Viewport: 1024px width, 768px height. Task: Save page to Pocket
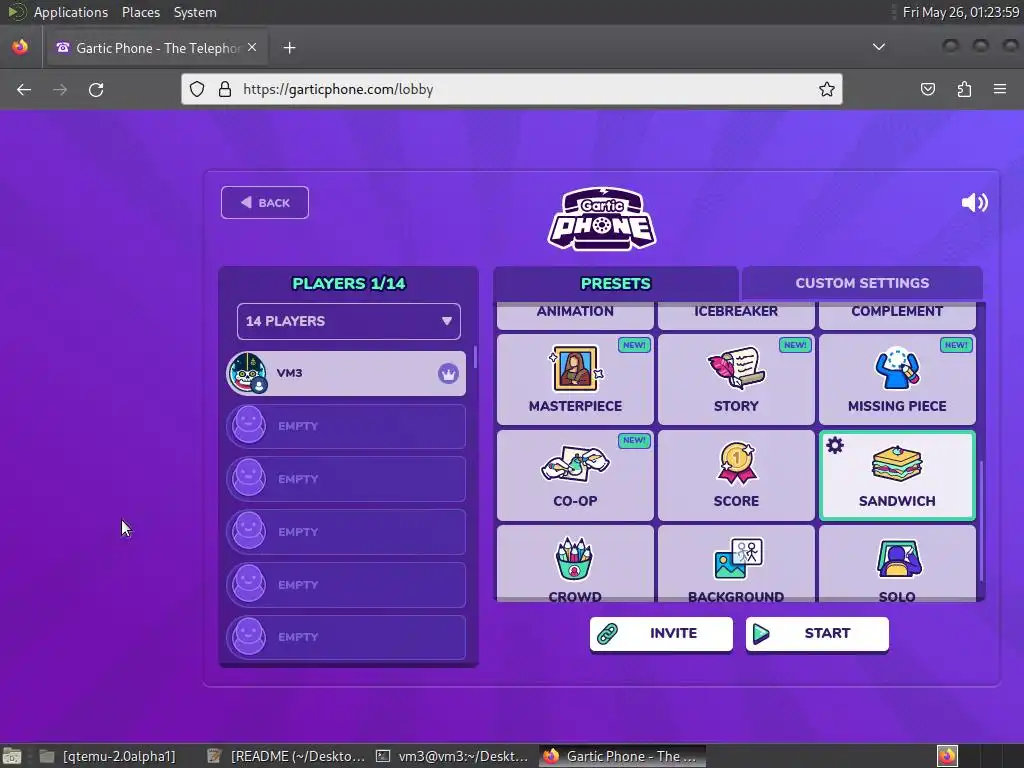tap(928, 89)
